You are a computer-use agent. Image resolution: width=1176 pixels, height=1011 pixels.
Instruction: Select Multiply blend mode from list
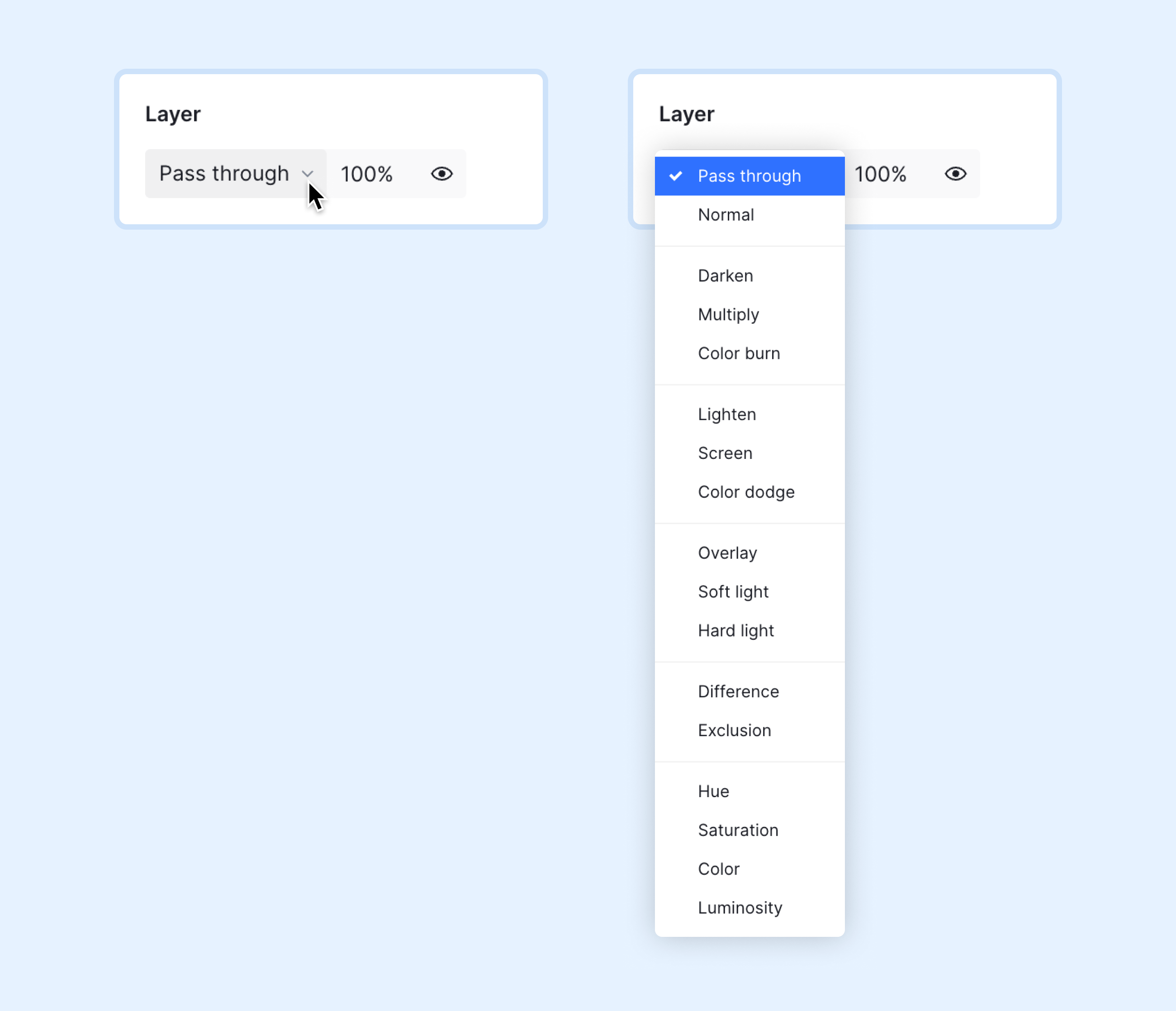[x=728, y=314]
